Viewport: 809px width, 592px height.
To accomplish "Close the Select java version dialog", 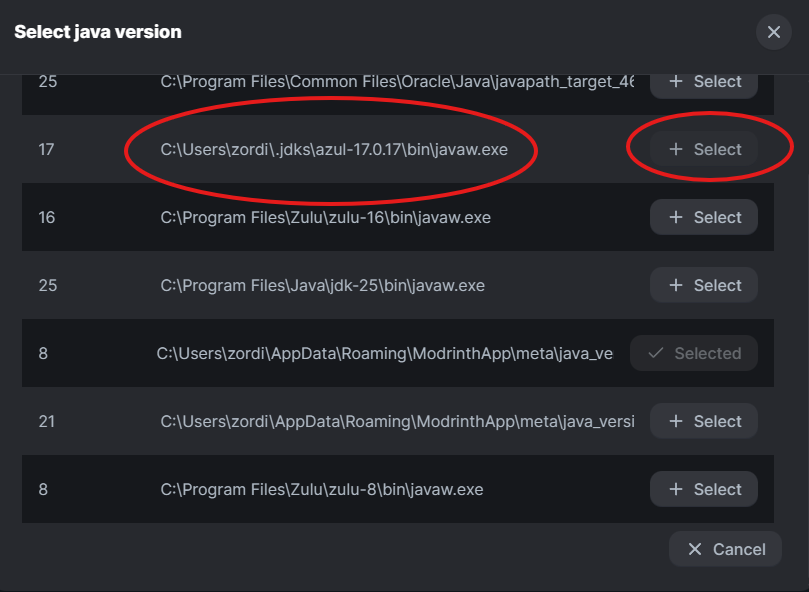I will pyautogui.click(x=773, y=32).
